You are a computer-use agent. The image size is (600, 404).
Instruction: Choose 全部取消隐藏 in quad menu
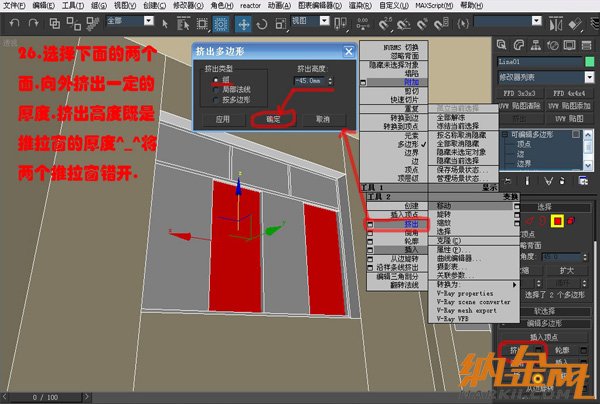tap(458, 143)
